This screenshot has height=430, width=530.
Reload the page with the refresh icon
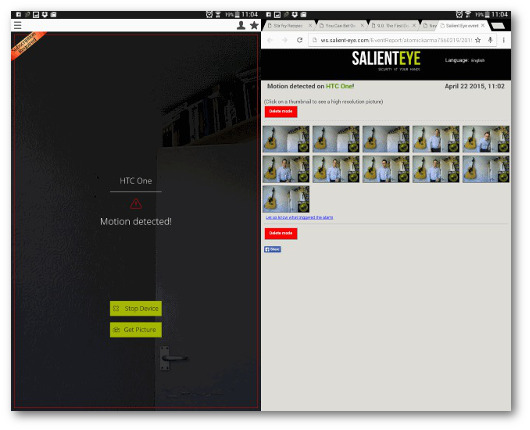[299, 40]
